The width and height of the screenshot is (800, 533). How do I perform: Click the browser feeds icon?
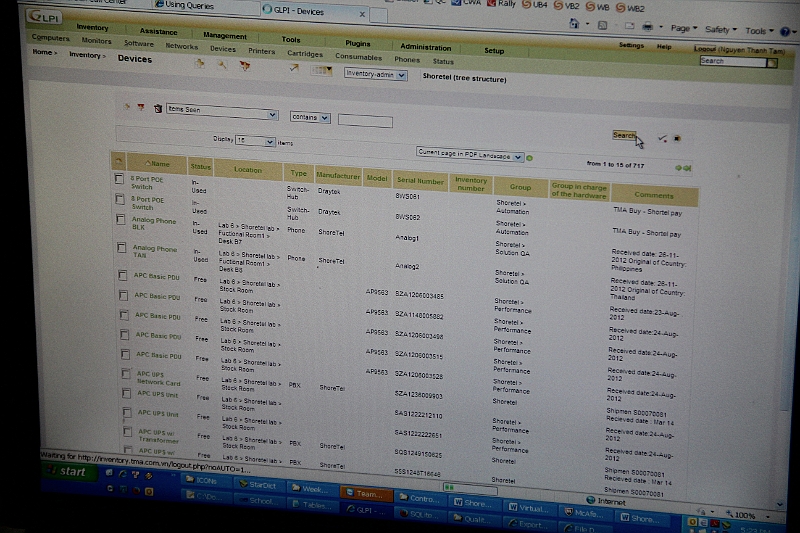[x=603, y=25]
